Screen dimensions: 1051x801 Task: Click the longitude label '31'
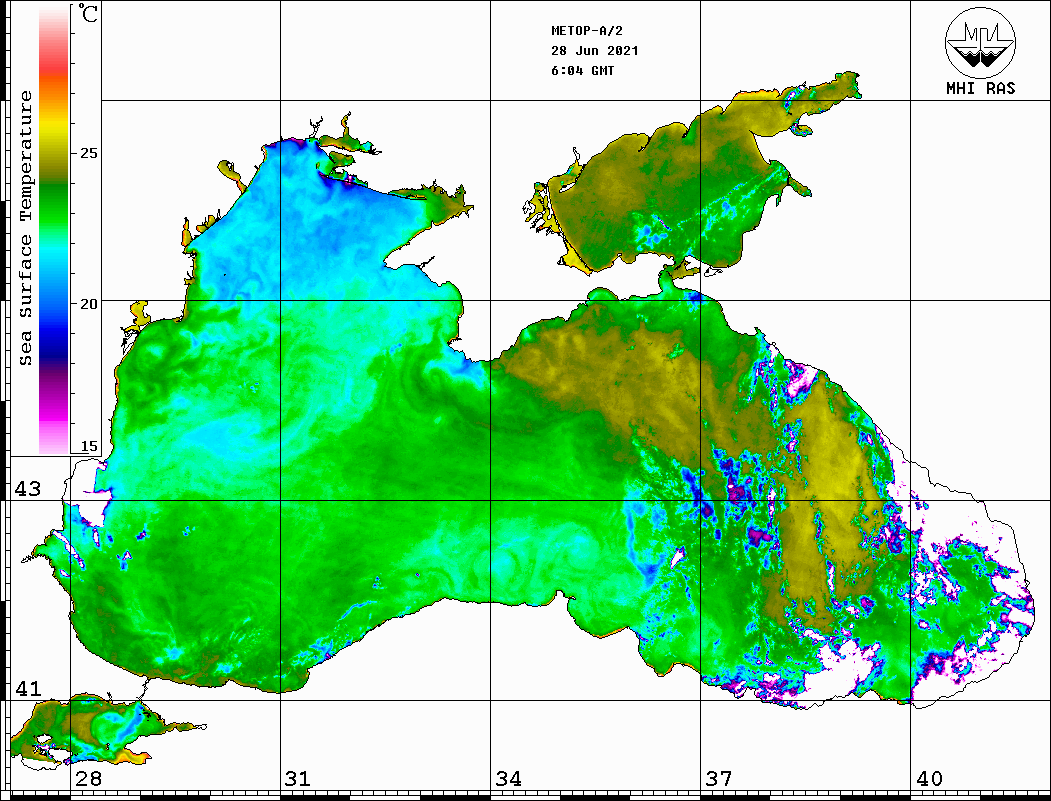[x=298, y=778]
